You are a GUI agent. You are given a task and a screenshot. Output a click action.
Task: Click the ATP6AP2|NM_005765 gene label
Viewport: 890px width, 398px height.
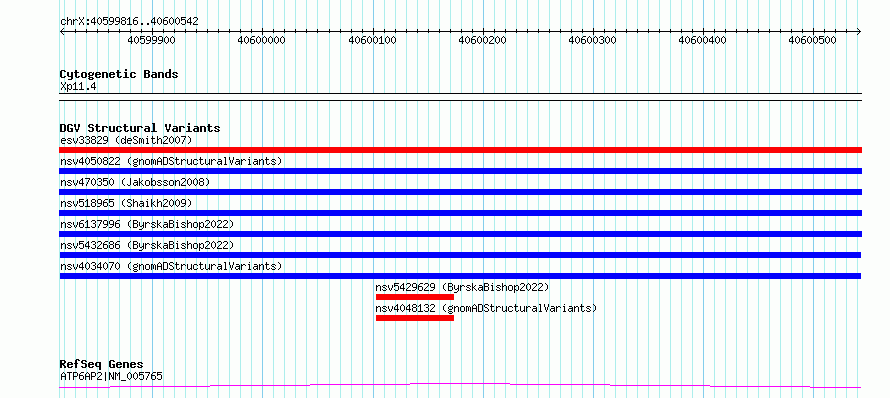point(111,376)
